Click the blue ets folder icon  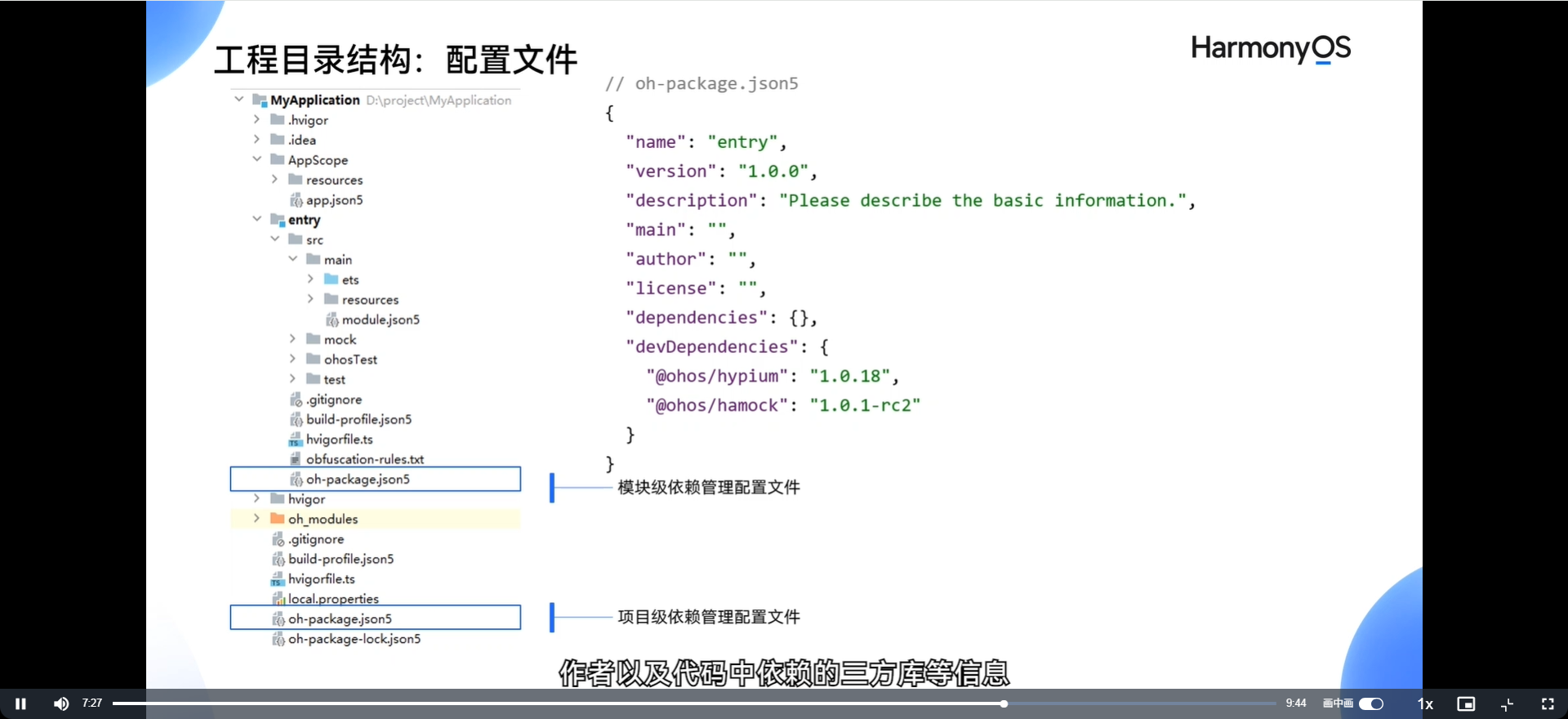click(332, 279)
